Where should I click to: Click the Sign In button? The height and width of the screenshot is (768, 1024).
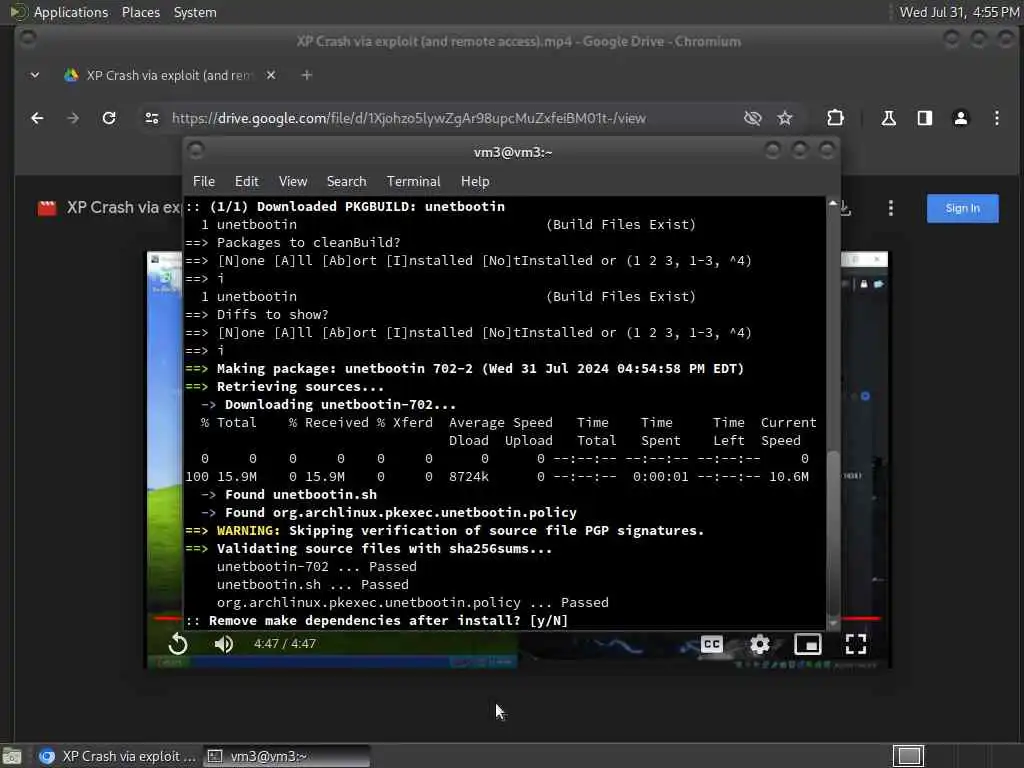point(962,208)
